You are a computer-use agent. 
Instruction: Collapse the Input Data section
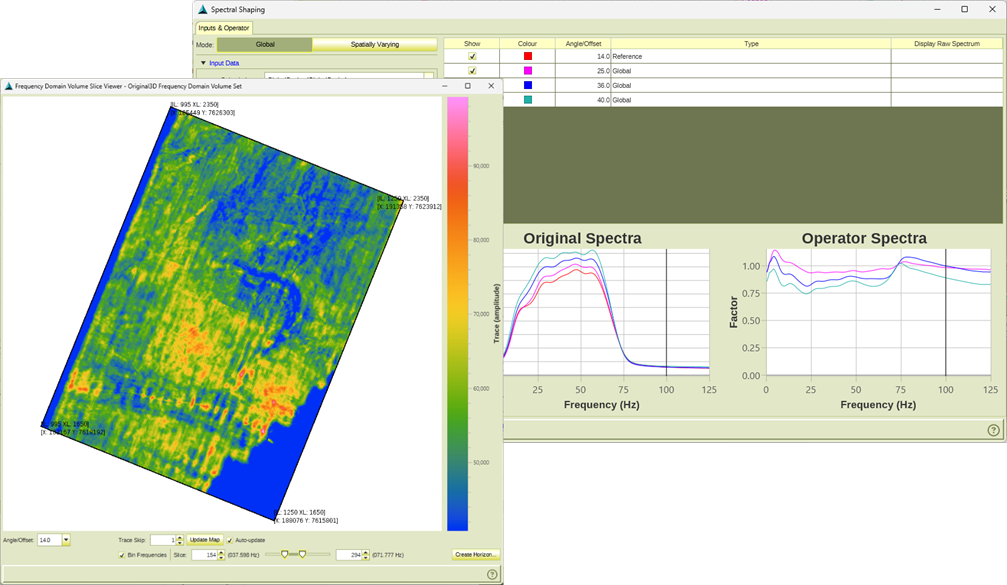(204, 63)
